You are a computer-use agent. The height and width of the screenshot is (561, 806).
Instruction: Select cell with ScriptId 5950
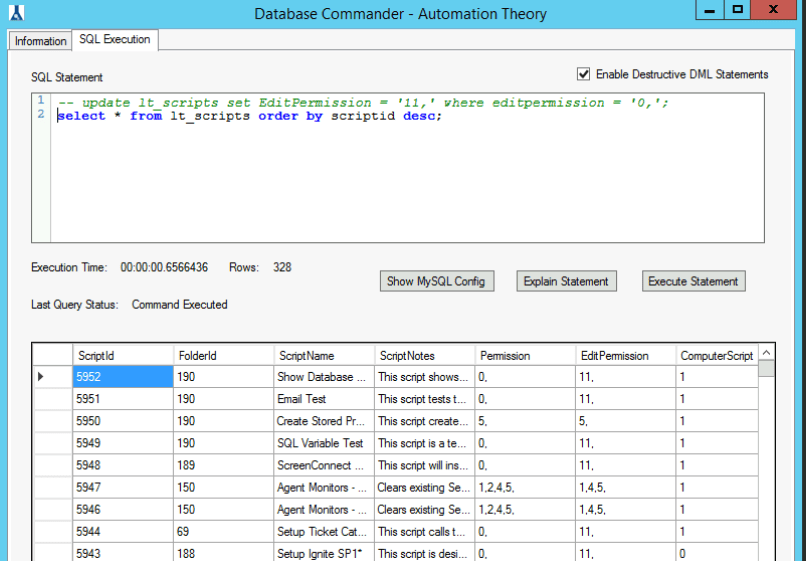click(122, 421)
